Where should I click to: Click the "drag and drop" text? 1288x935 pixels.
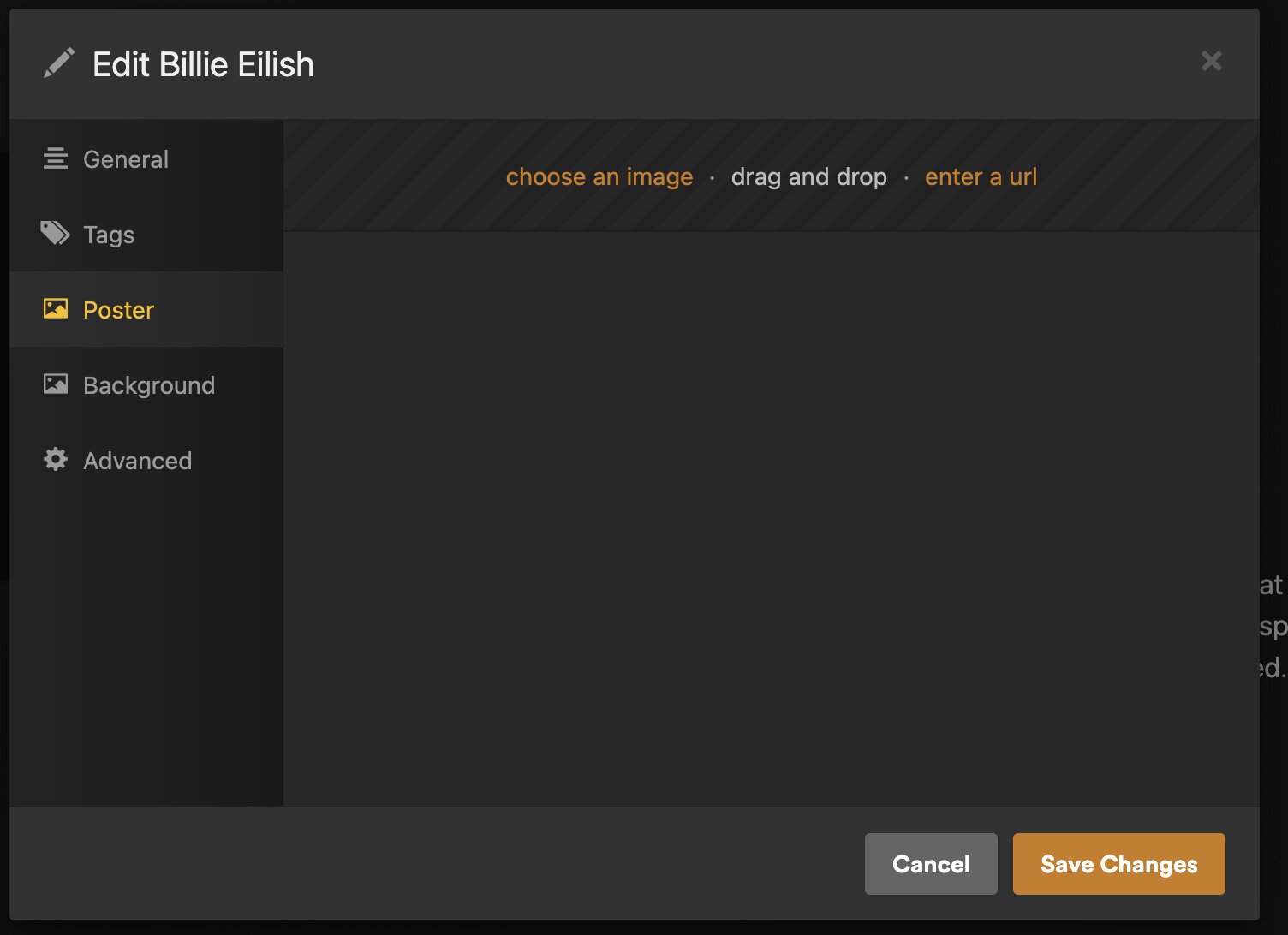[808, 176]
